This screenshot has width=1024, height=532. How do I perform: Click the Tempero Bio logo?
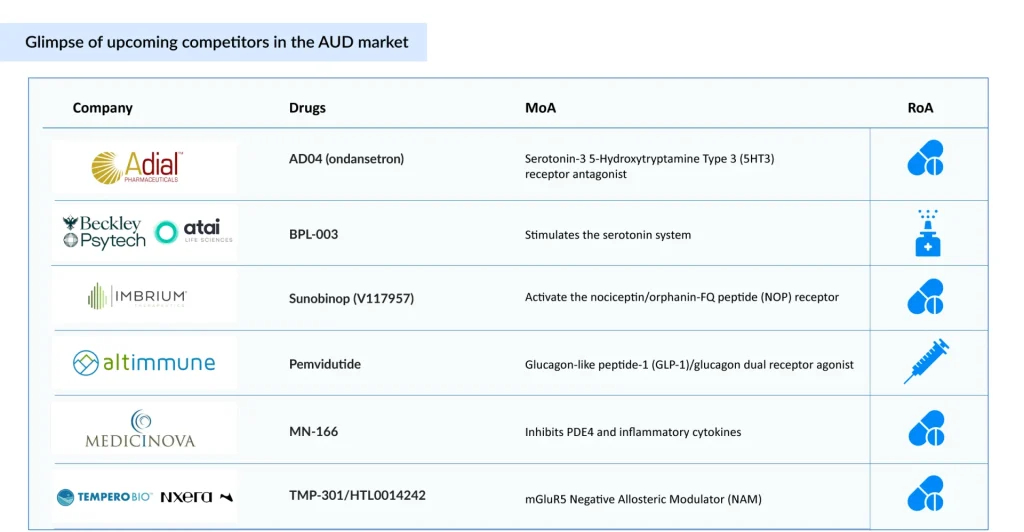[x=103, y=496]
